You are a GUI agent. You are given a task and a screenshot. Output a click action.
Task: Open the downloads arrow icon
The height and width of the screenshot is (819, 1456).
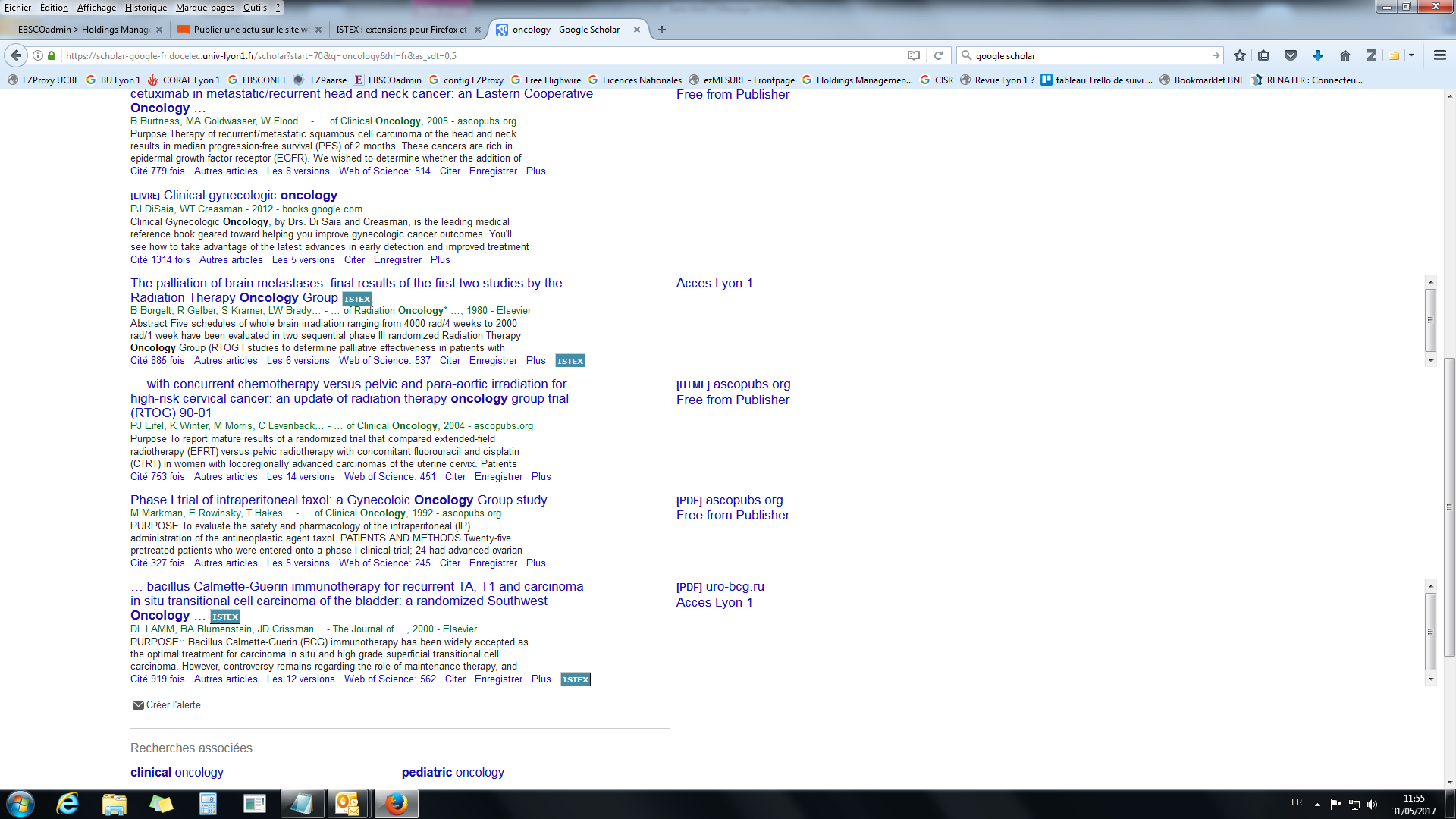pyautogui.click(x=1318, y=55)
